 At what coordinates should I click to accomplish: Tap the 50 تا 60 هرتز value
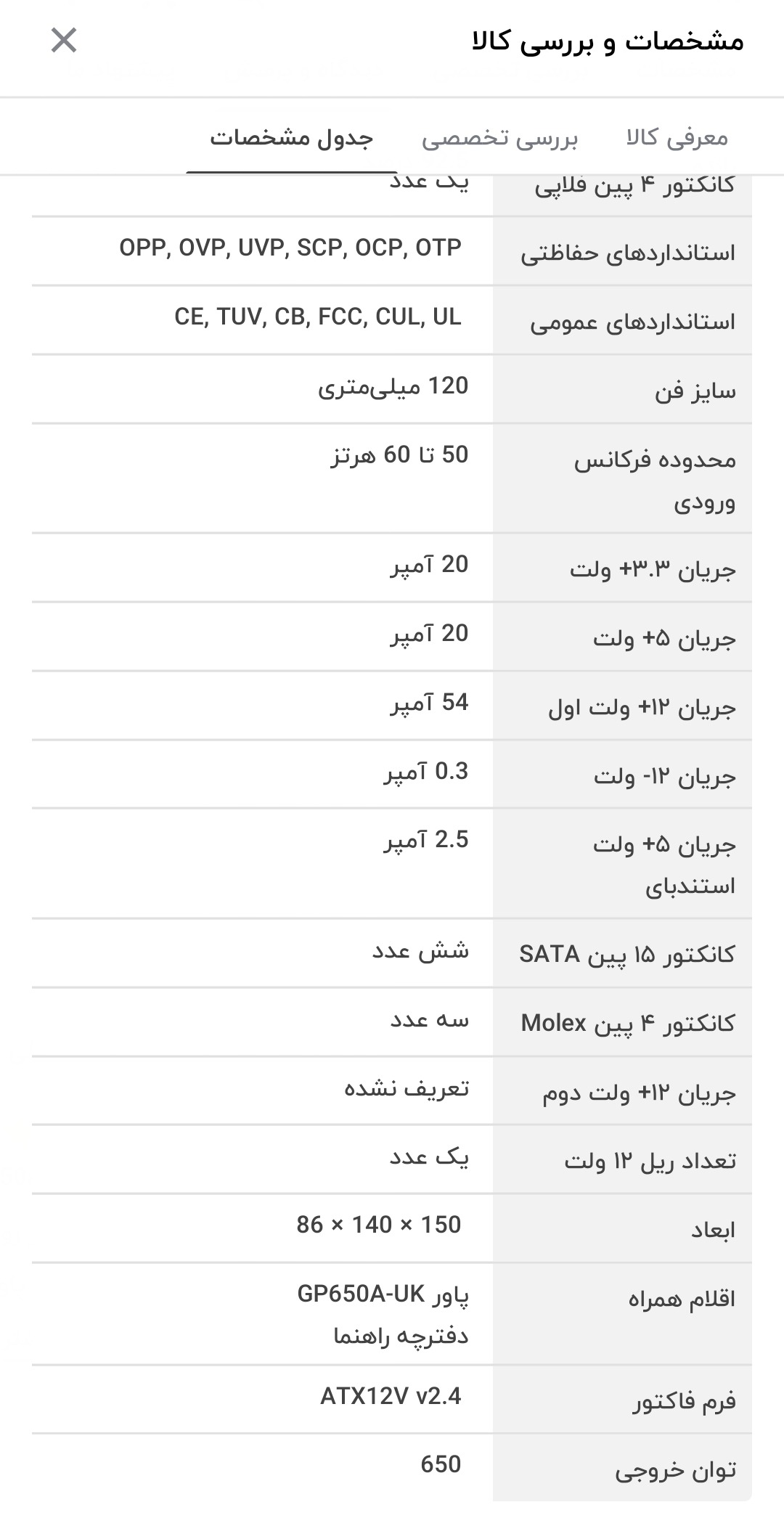(399, 455)
